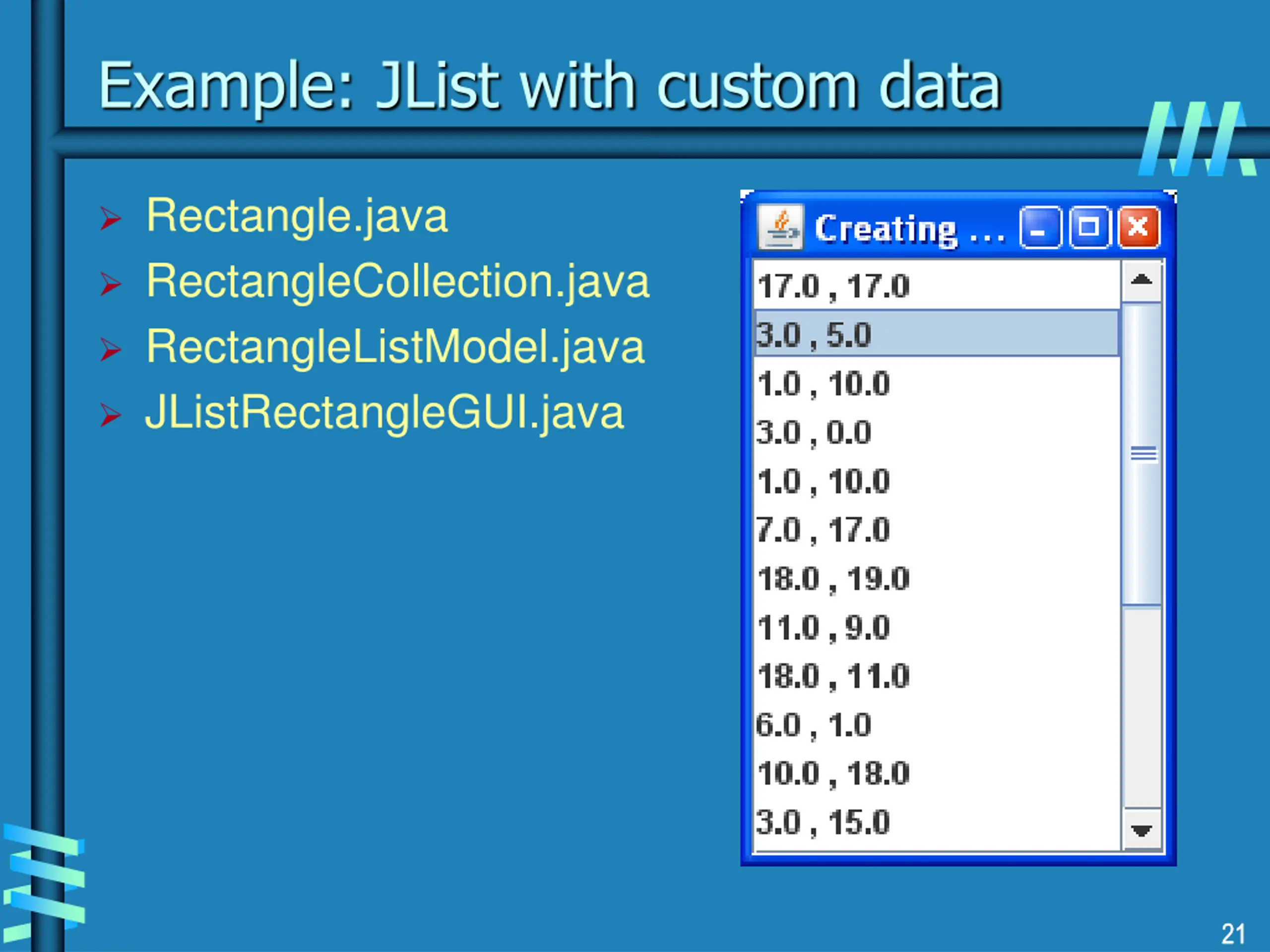Click the scrollbar up arrow
The width and height of the screenshot is (1270, 952).
coord(1142,281)
